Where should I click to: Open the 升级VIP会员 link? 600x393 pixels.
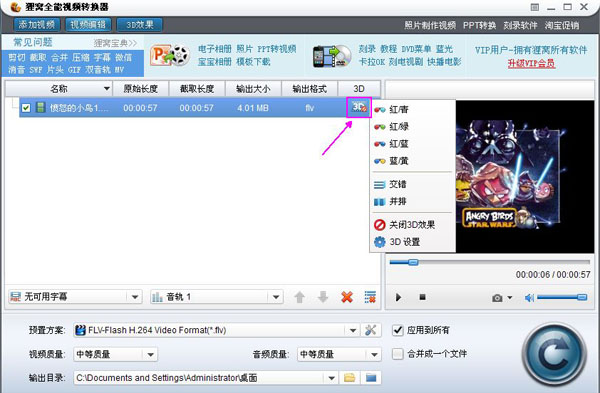(x=531, y=64)
